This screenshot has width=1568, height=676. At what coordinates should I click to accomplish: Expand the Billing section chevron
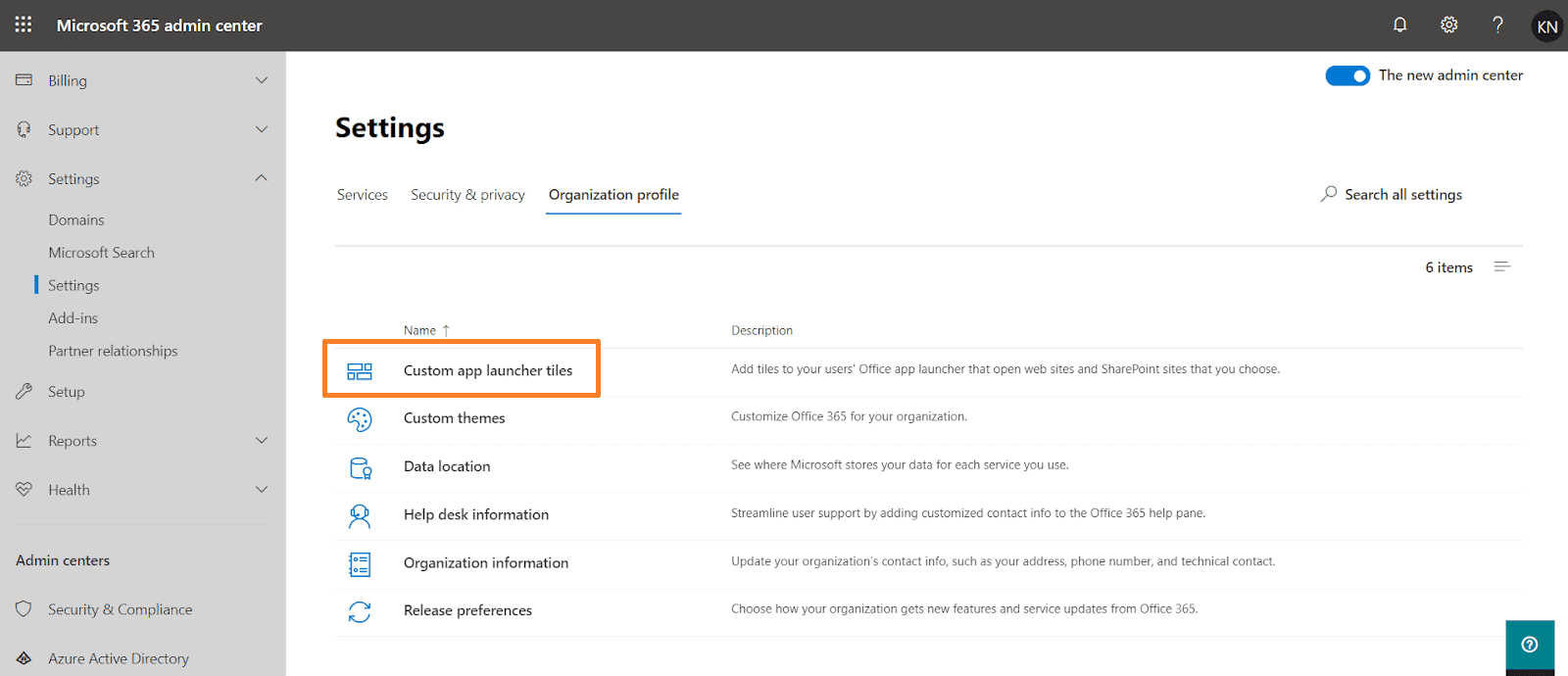262,80
